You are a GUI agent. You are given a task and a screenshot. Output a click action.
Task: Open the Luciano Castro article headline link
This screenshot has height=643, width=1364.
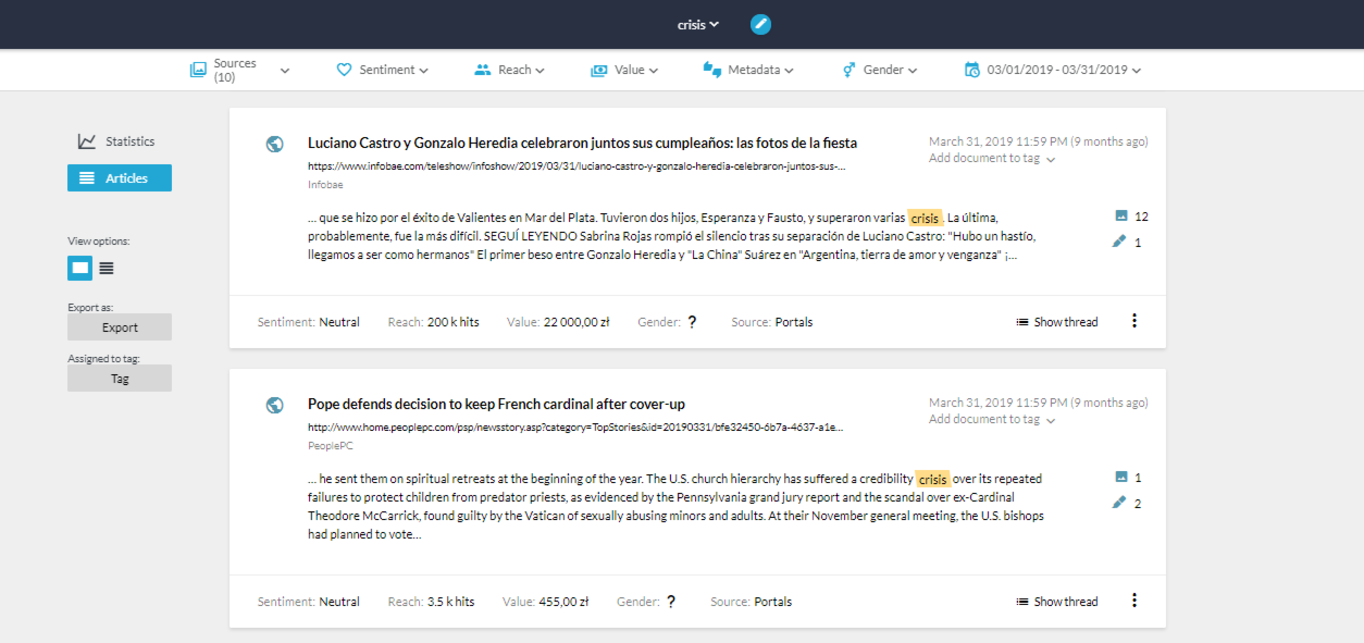(x=583, y=142)
